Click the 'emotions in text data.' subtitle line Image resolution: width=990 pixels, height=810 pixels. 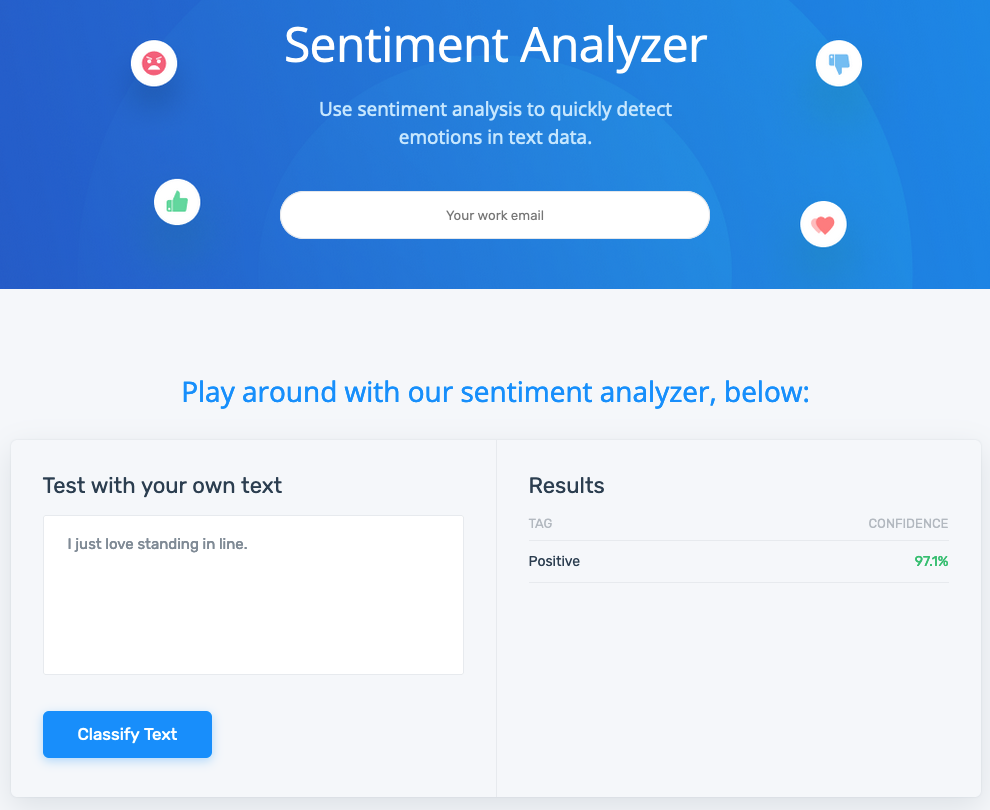tap(495, 138)
